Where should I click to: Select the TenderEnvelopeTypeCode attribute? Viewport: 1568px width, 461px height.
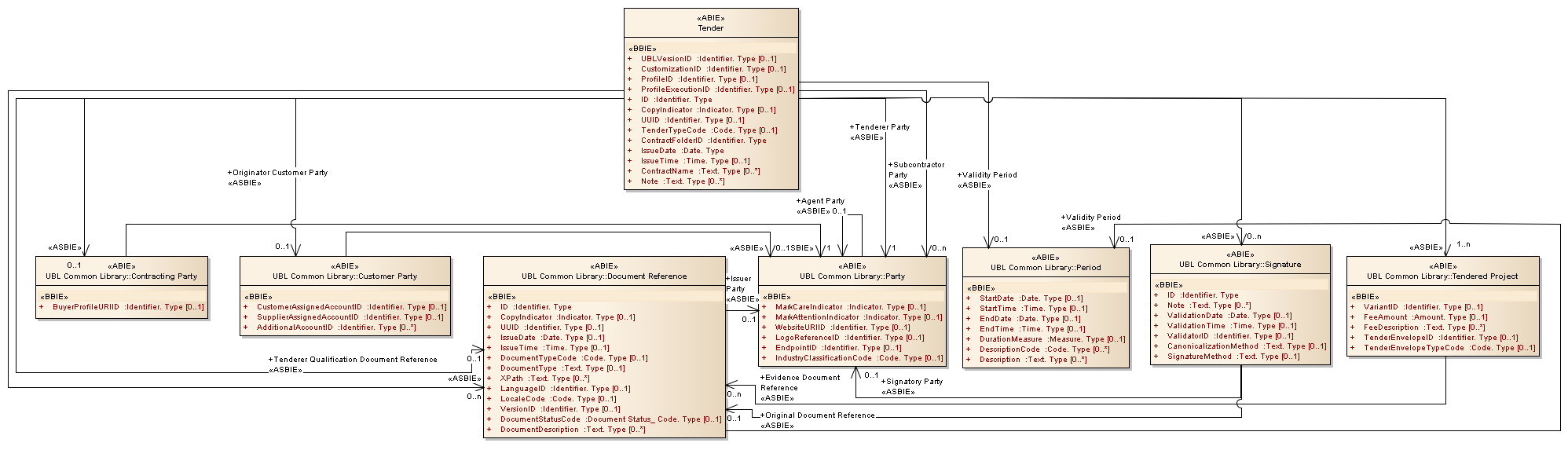1449,348
